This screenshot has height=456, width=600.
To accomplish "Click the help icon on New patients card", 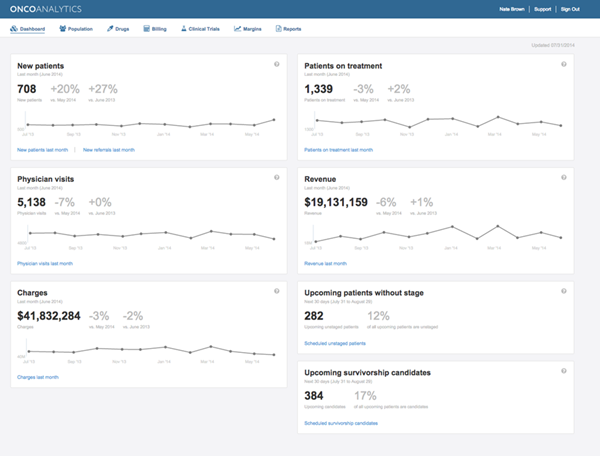I will 277,64.
